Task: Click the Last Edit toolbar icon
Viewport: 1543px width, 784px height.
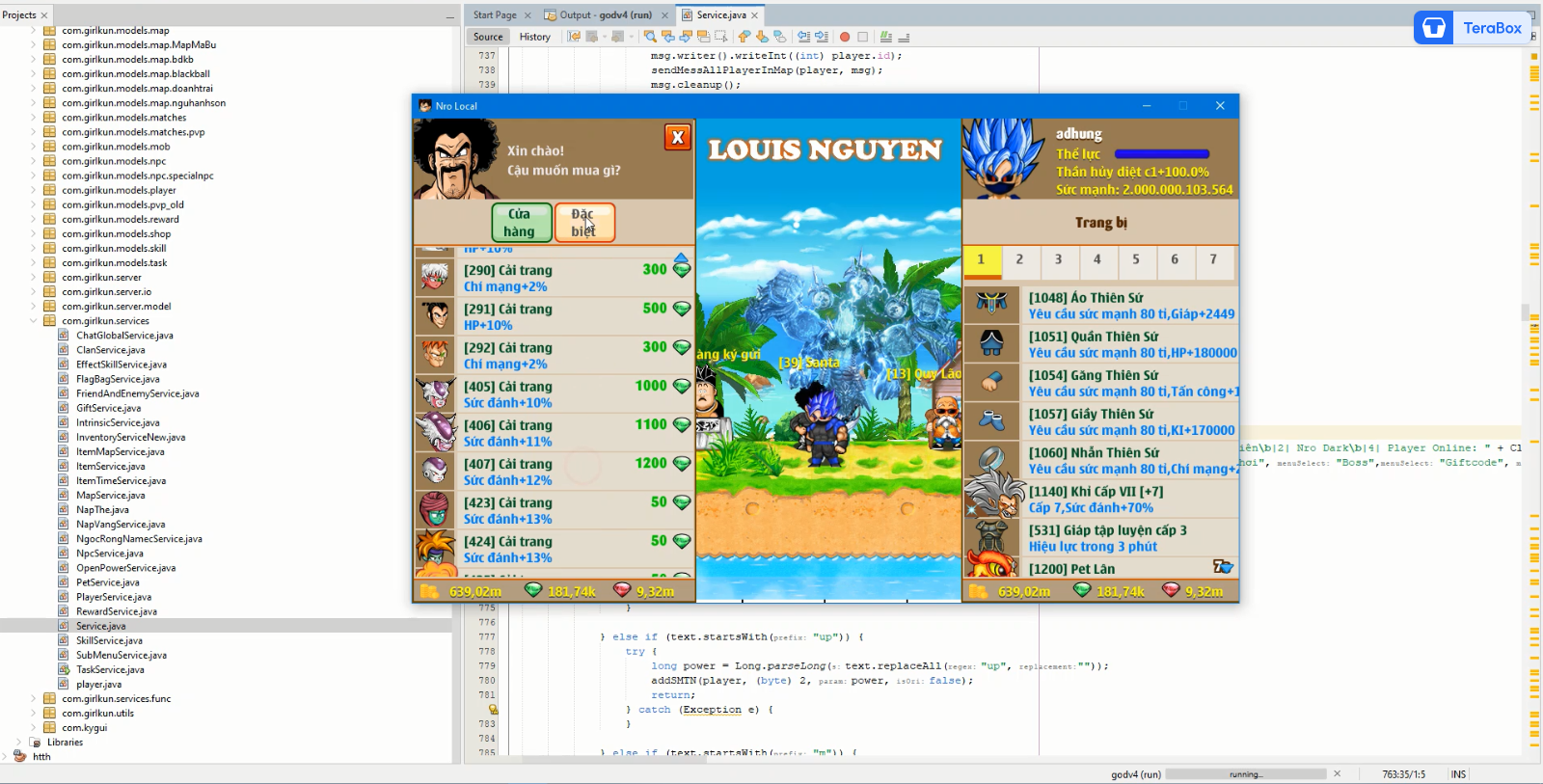Action: (574, 37)
